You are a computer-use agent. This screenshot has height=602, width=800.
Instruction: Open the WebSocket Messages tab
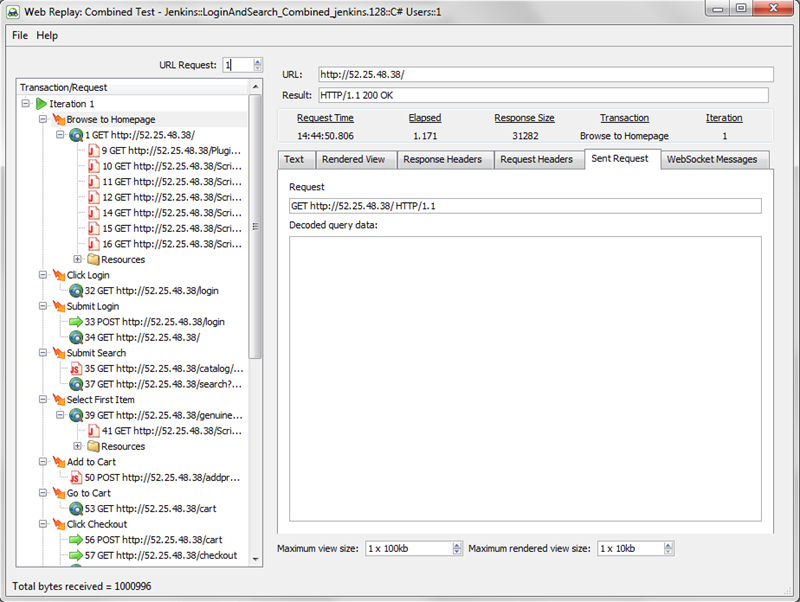tap(711, 159)
